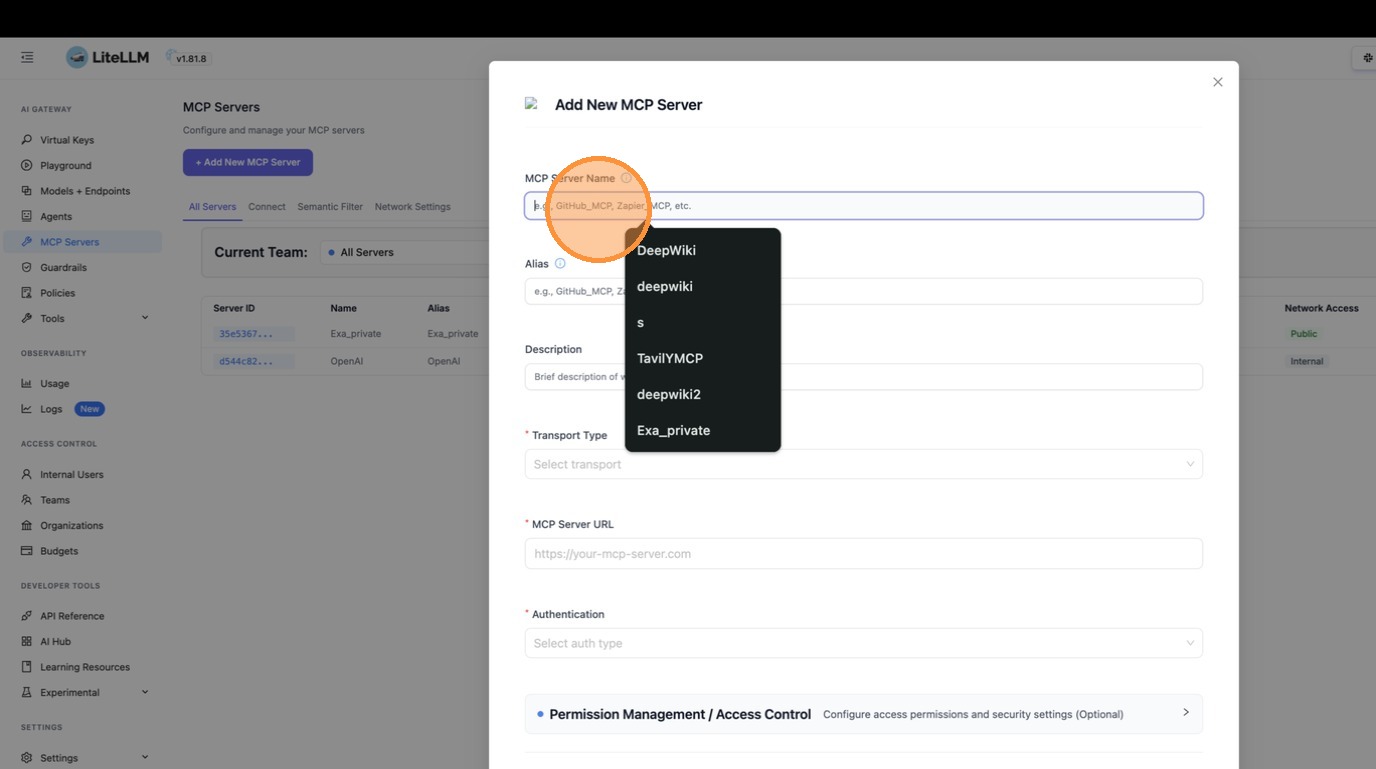Click the Organizations sidebar icon
This screenshot has width=1376, height=769.
27,525
